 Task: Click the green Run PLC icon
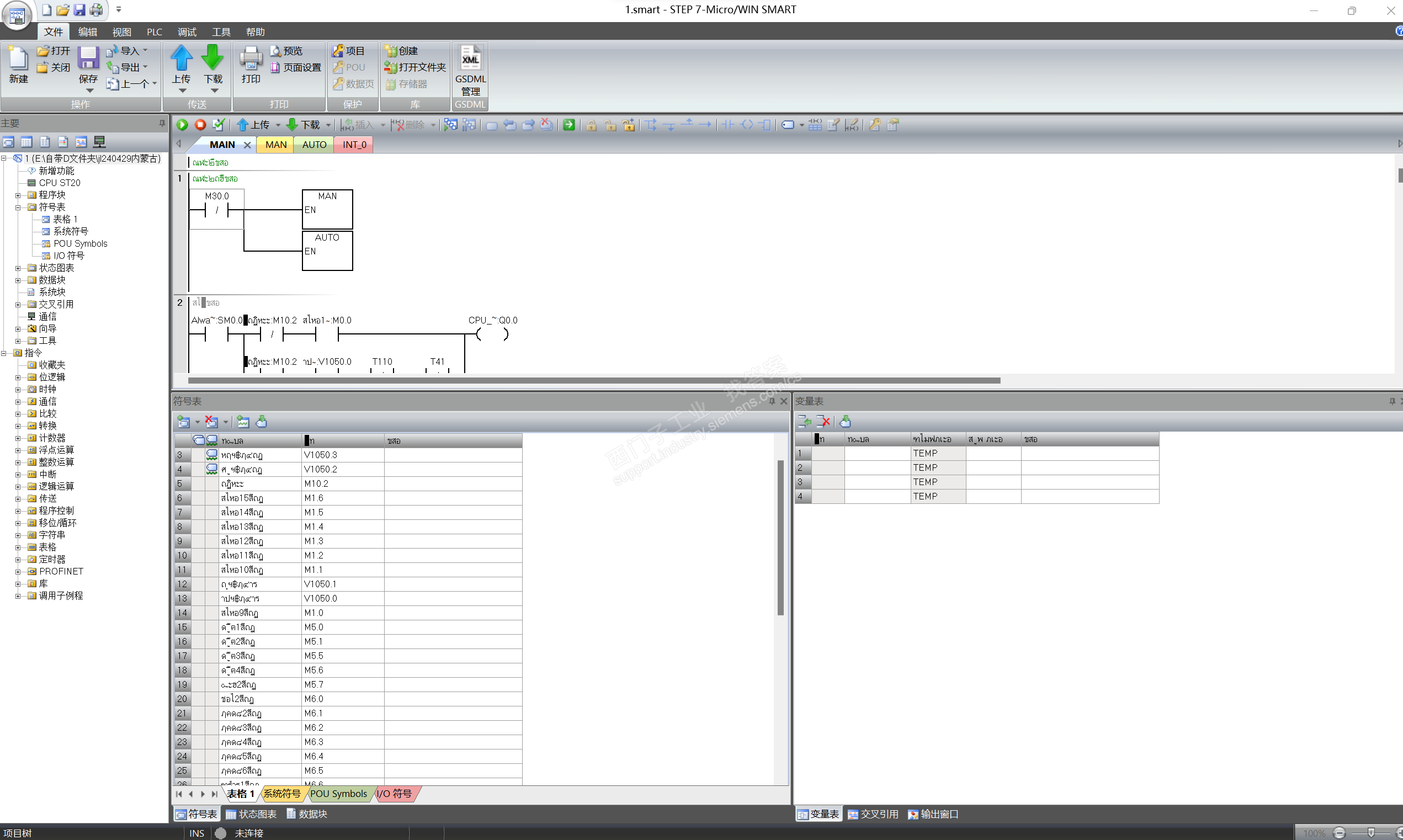pos(182,125)
